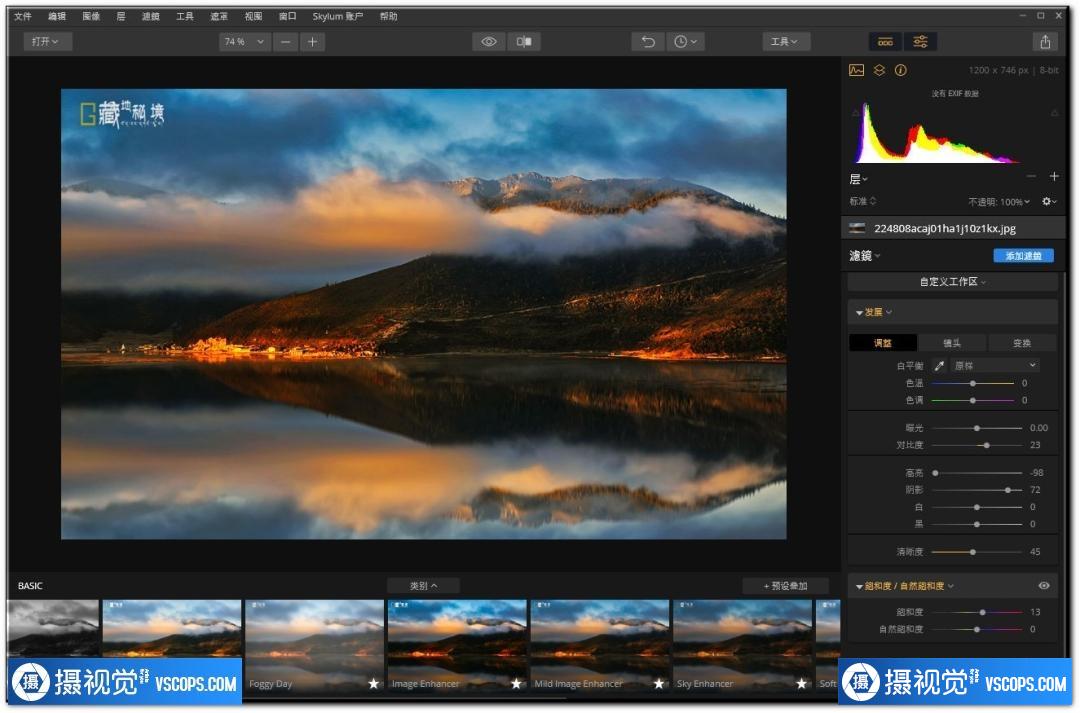Open the layer settings gear menu
The width and height of the screenshot is (1080, 713).
click(x=1049, y=201)
